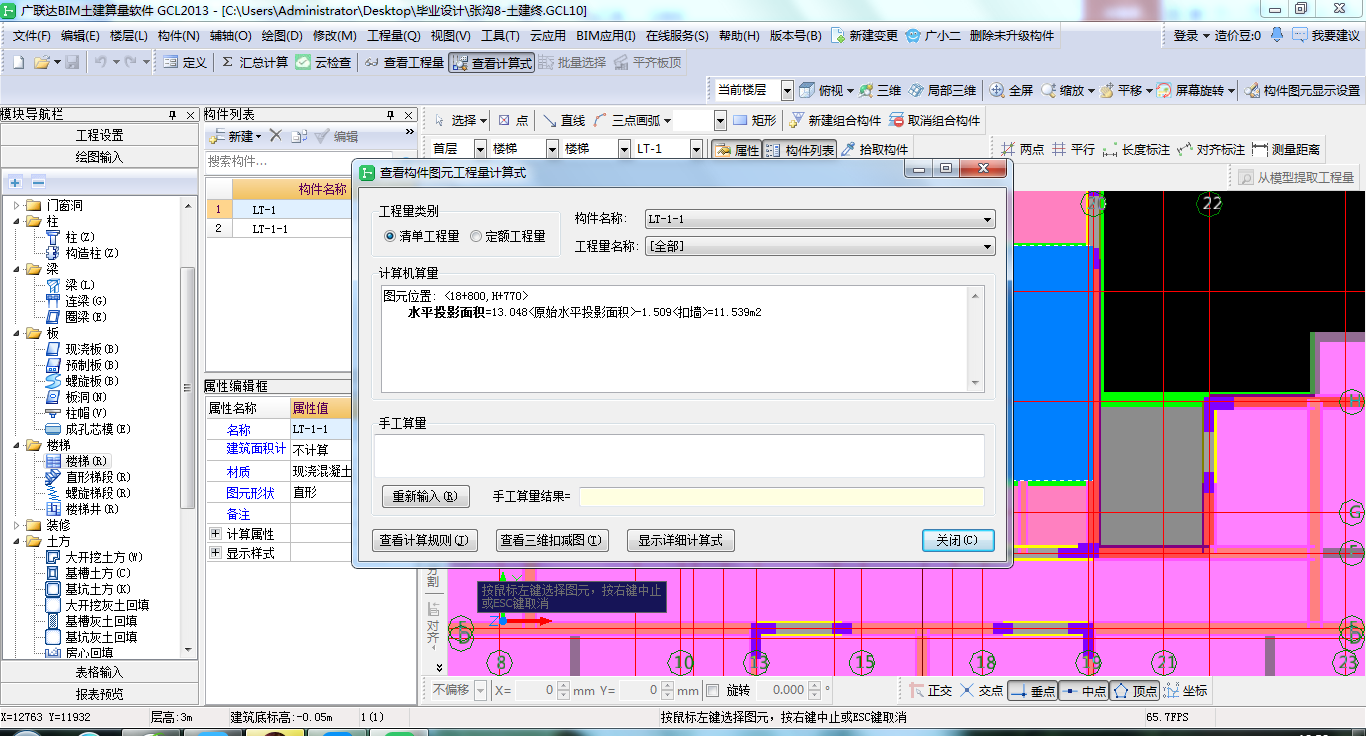Screen dimensions: 1366x736
Task: Enable the 旋转 checkbox
Action: pyautogui.click(x=712, y=690)
